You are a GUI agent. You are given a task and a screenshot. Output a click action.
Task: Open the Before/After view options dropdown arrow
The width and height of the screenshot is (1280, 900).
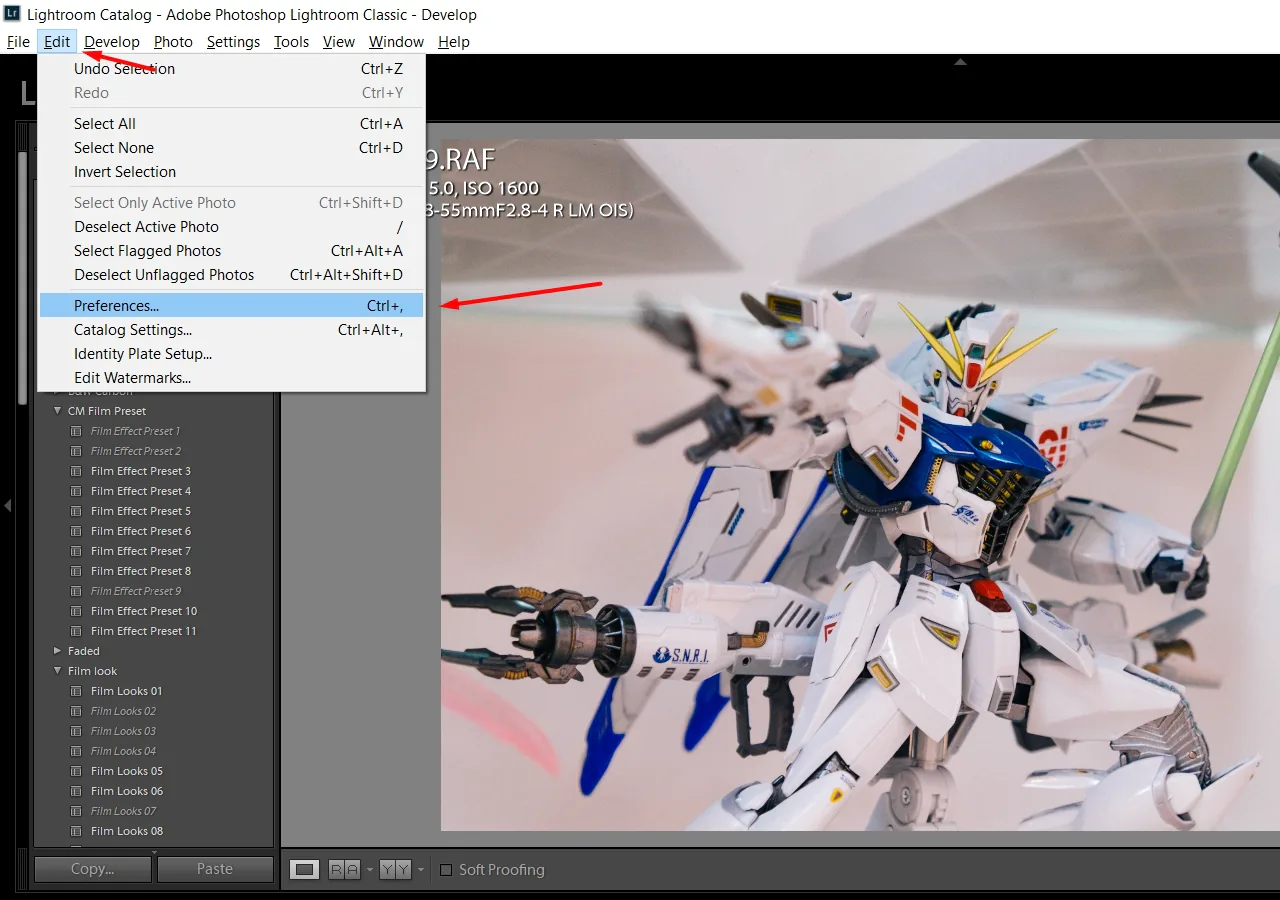click(x=421, y=870)
